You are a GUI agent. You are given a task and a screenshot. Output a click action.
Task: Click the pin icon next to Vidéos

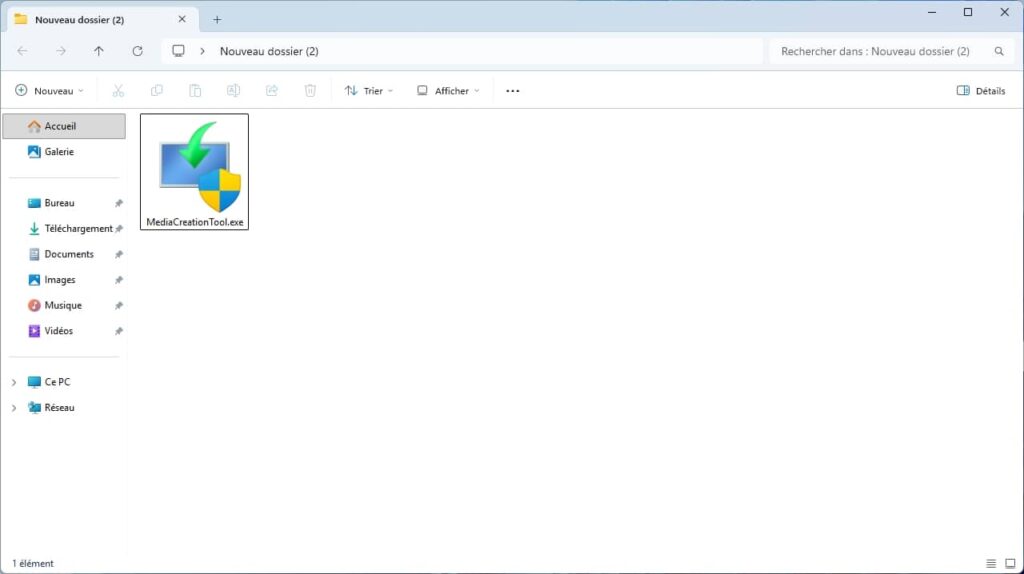119,331
